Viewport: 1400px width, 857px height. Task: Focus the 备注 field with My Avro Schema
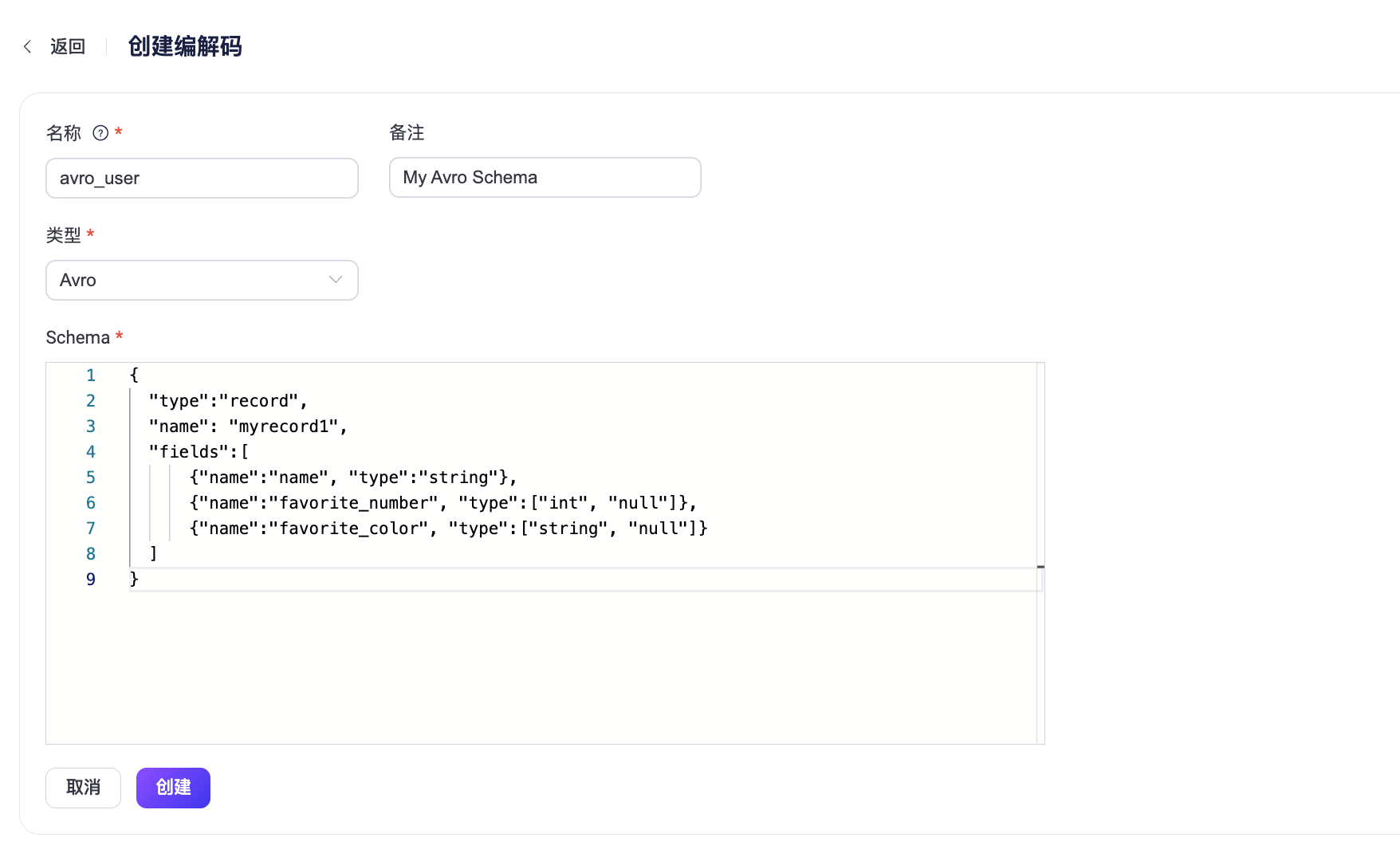[x=545, y=178]
